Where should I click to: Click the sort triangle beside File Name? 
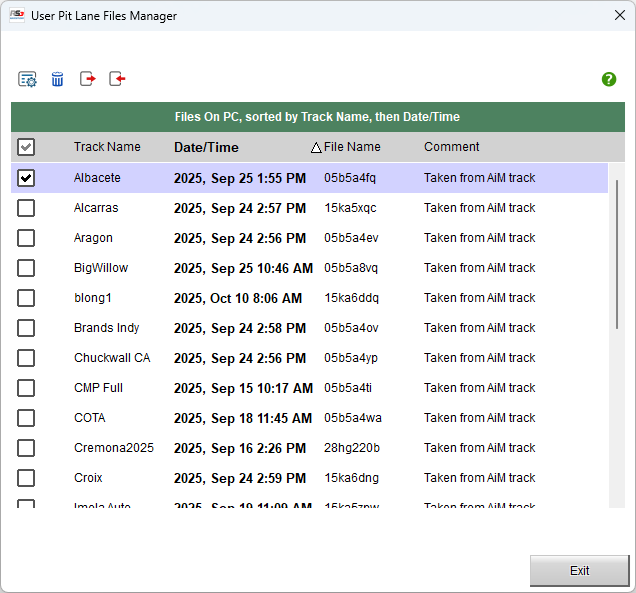click(x=316, y=148)
